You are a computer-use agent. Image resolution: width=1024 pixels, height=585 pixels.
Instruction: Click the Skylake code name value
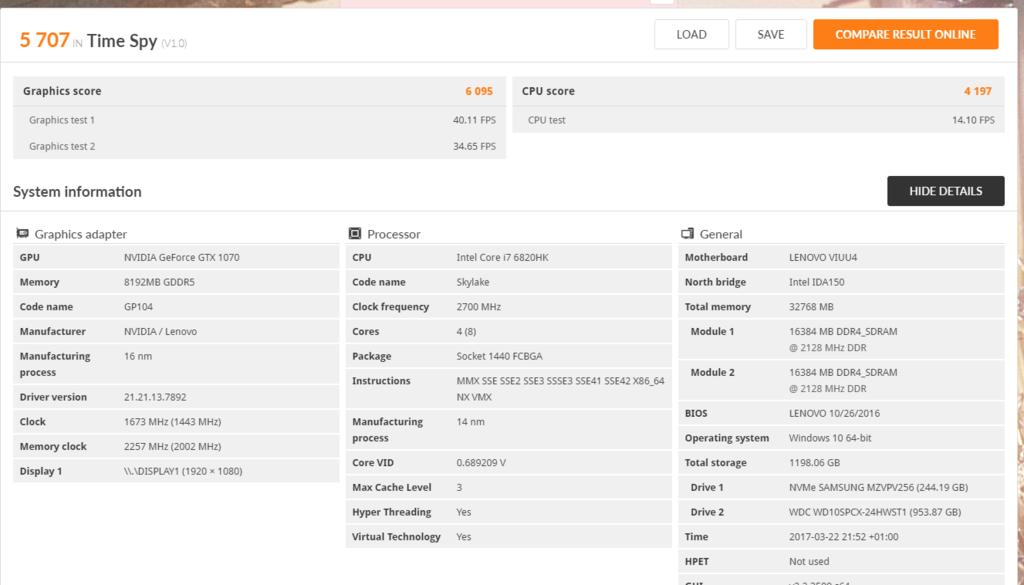(473, 282)
